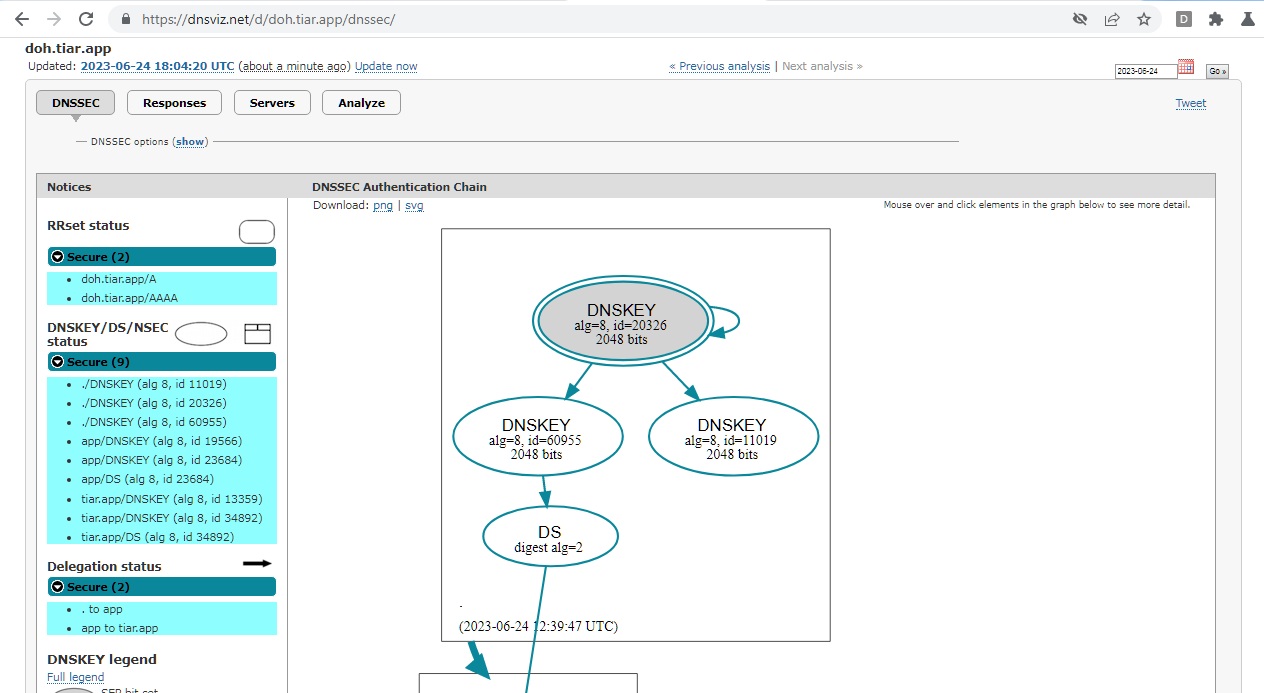Select doh.tiar.app/AAAA in RRset list
Viewport: 1264px width, 693px height.
(x=130, y=298)
